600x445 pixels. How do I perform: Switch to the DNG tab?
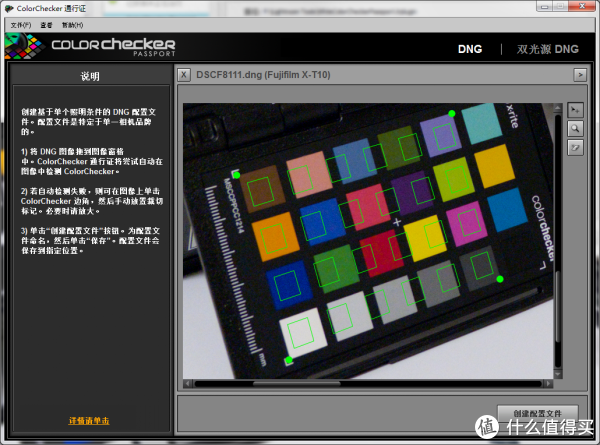coord(470,49)
